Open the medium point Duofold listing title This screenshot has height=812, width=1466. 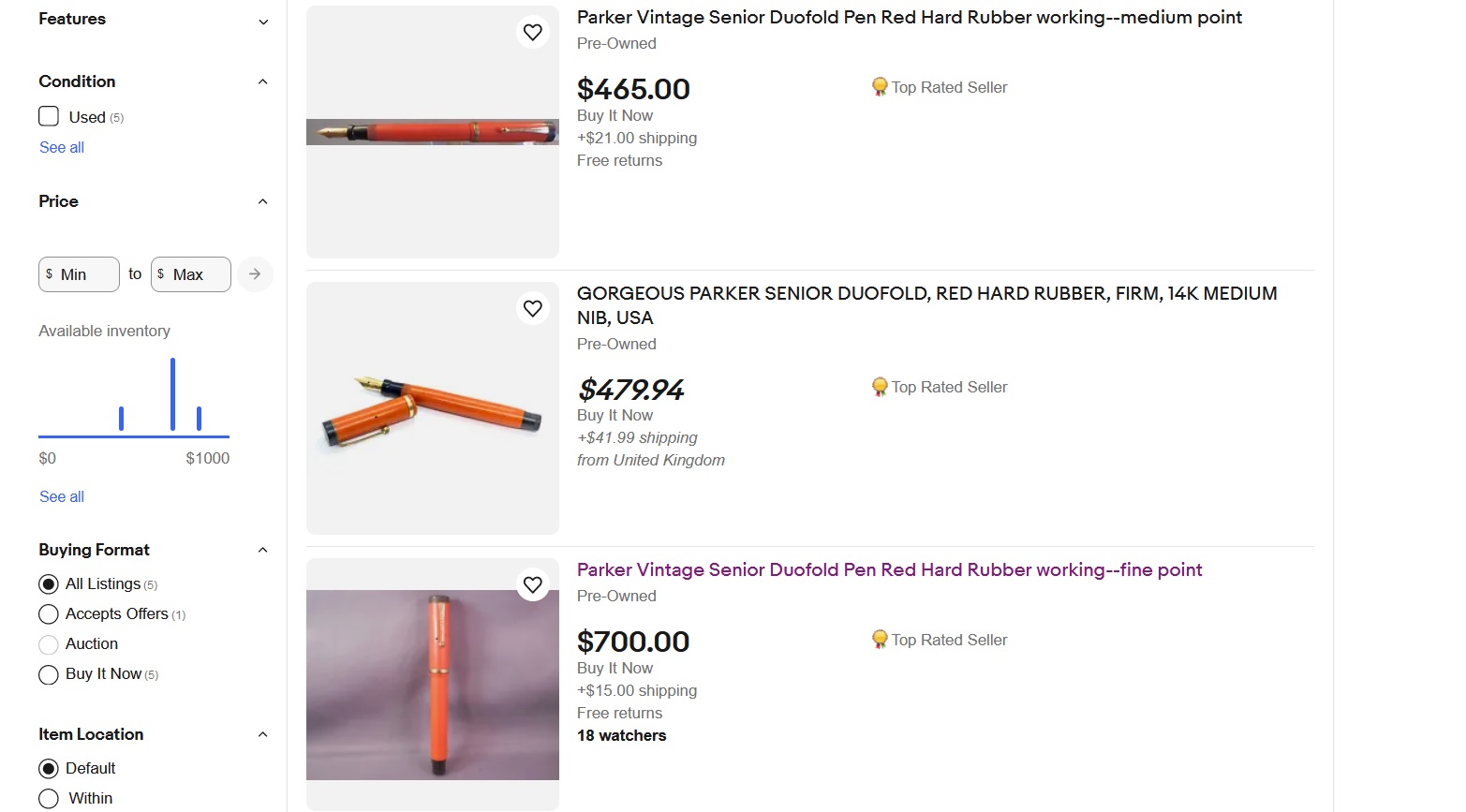click(x=909, y=18)
